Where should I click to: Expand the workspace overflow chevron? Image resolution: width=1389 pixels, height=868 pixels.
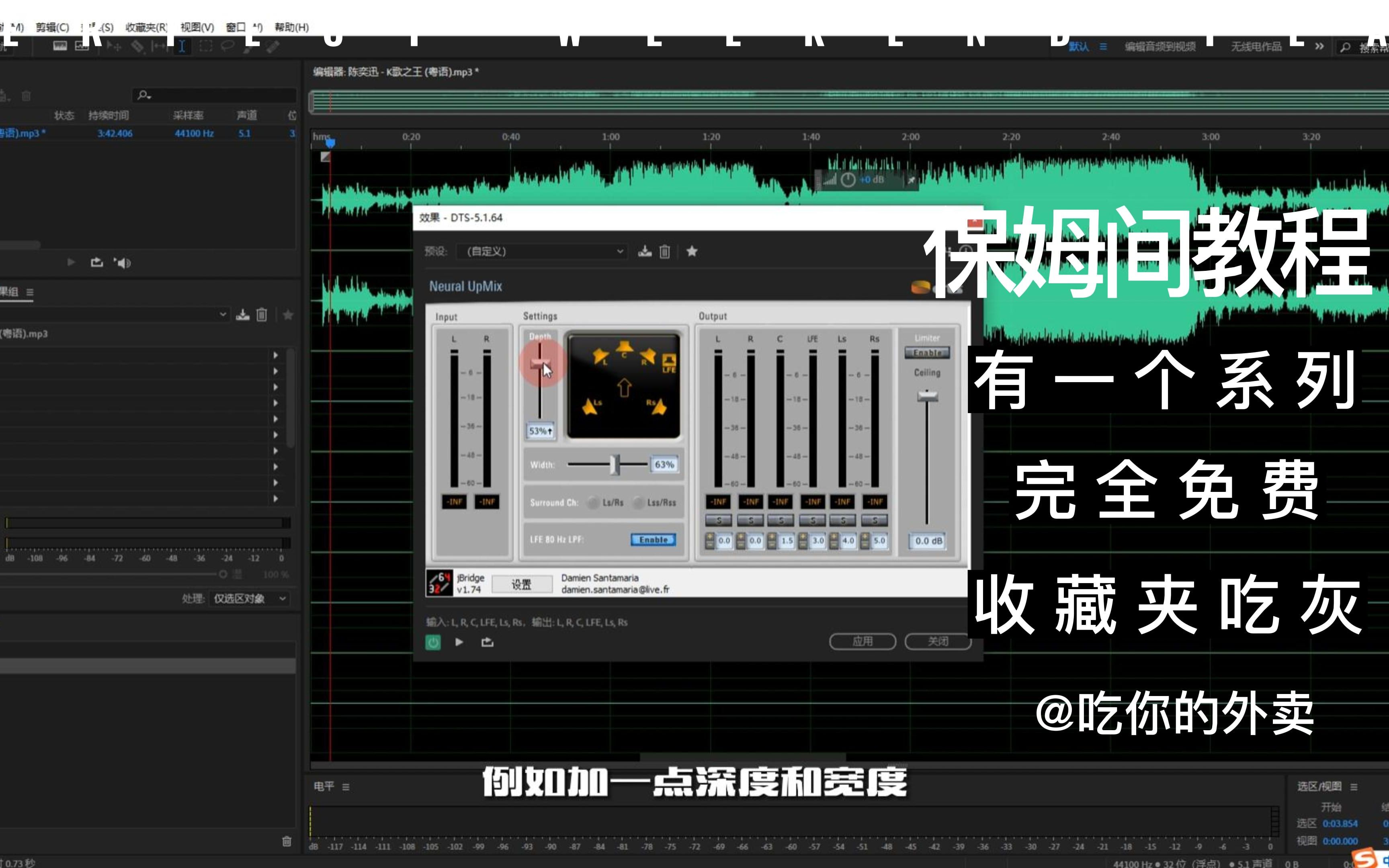click(x=1319, y=47)
